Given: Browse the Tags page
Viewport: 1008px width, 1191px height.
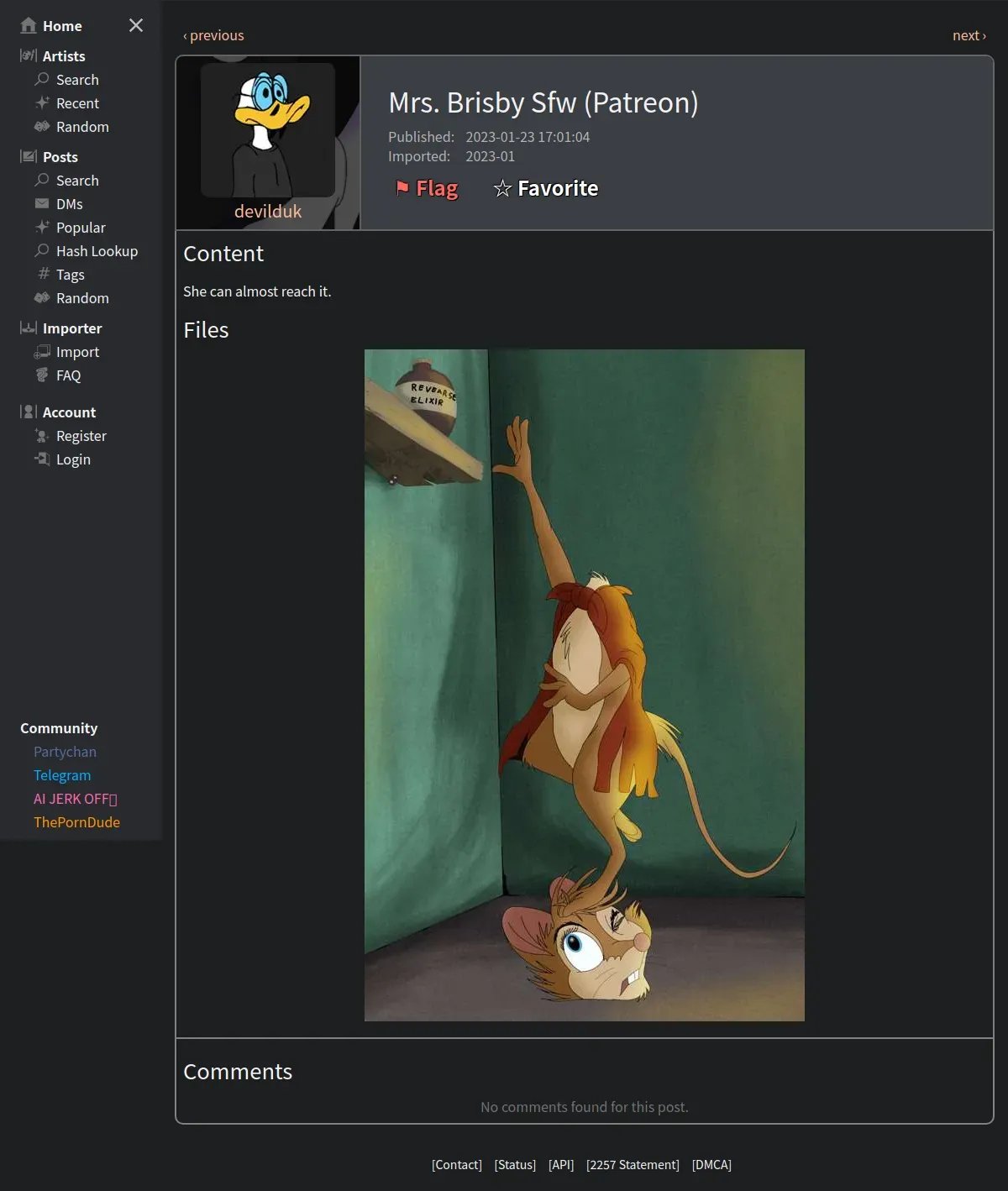Looking at the screenshot, I should click(x=71, y=274).
